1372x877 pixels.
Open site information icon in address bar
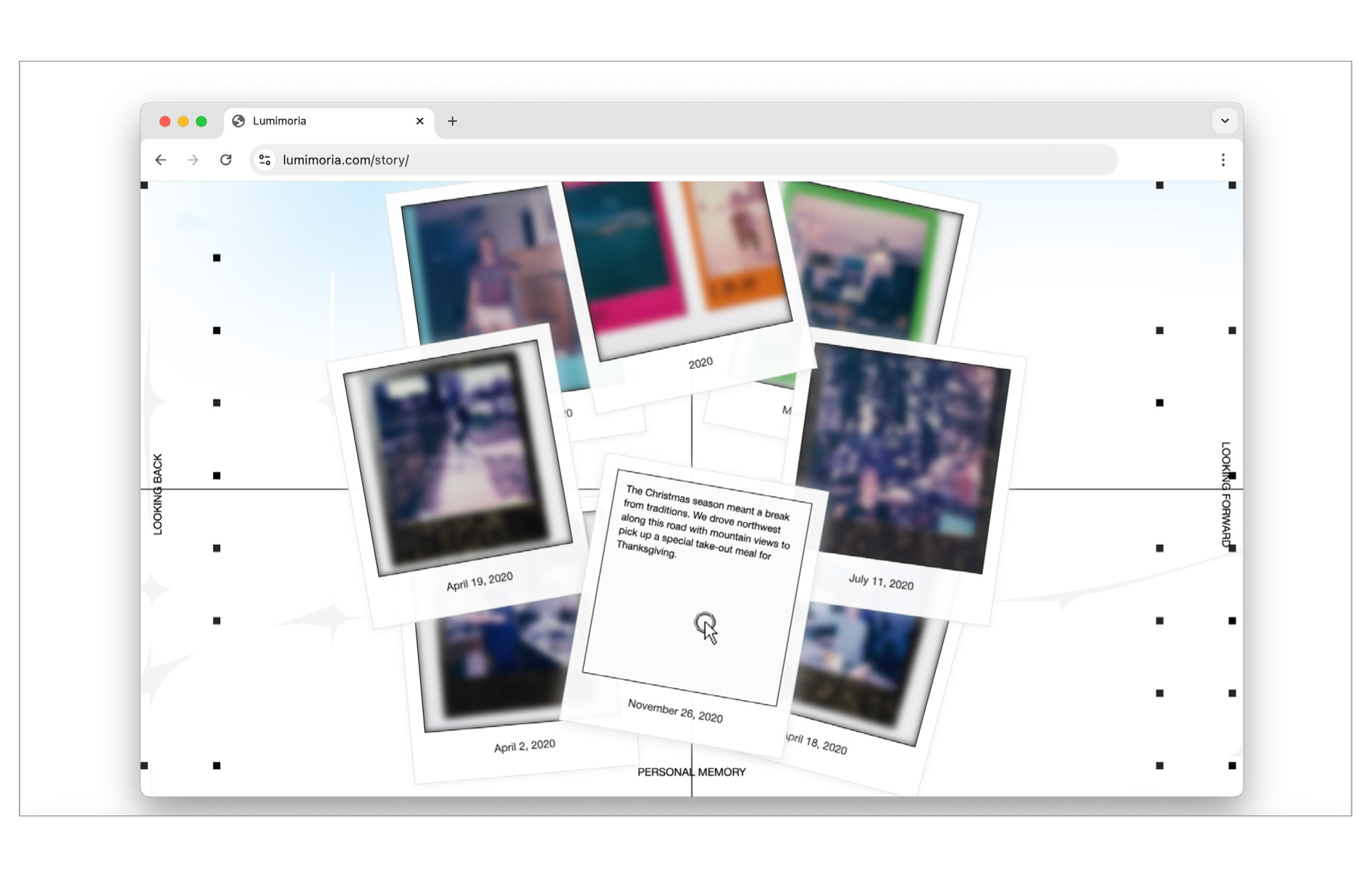point(265,160)
